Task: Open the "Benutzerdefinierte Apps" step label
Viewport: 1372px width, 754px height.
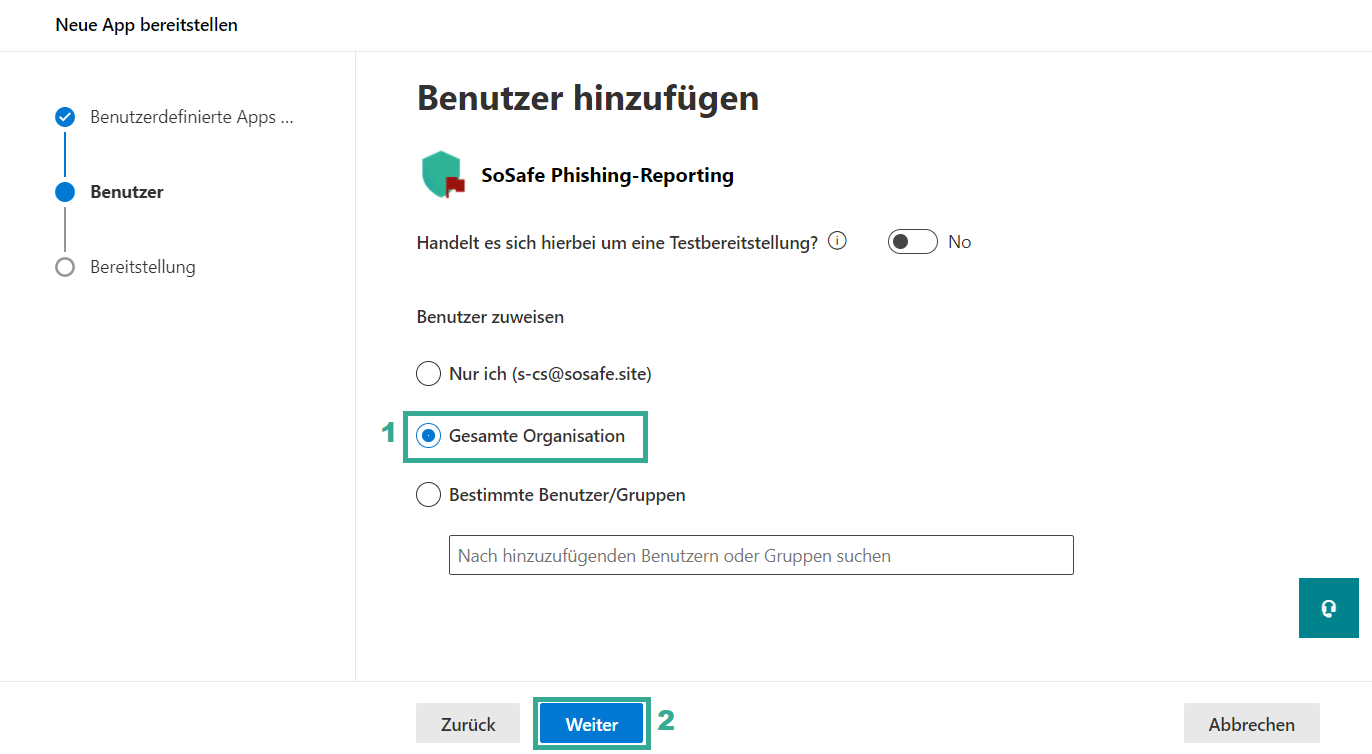Action: [192, 117]
